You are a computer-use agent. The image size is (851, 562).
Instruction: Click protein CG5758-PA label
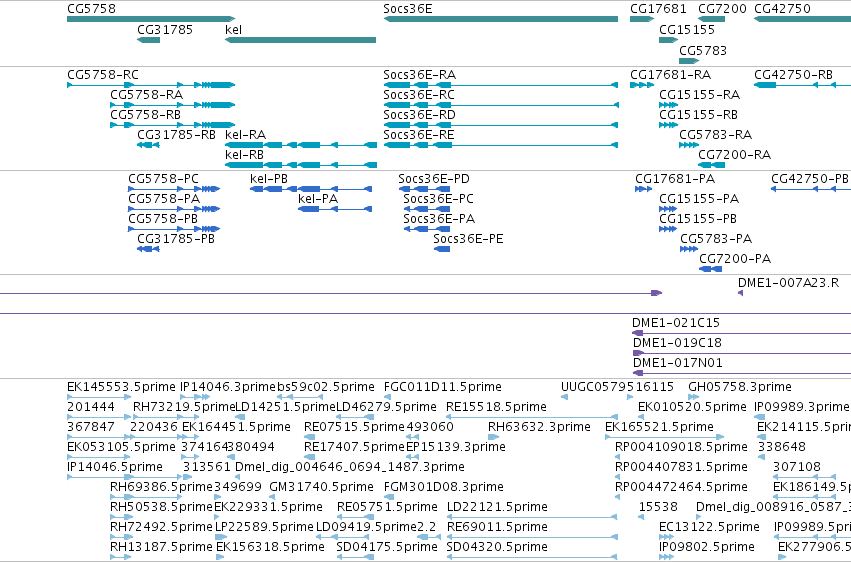point(164,199)
